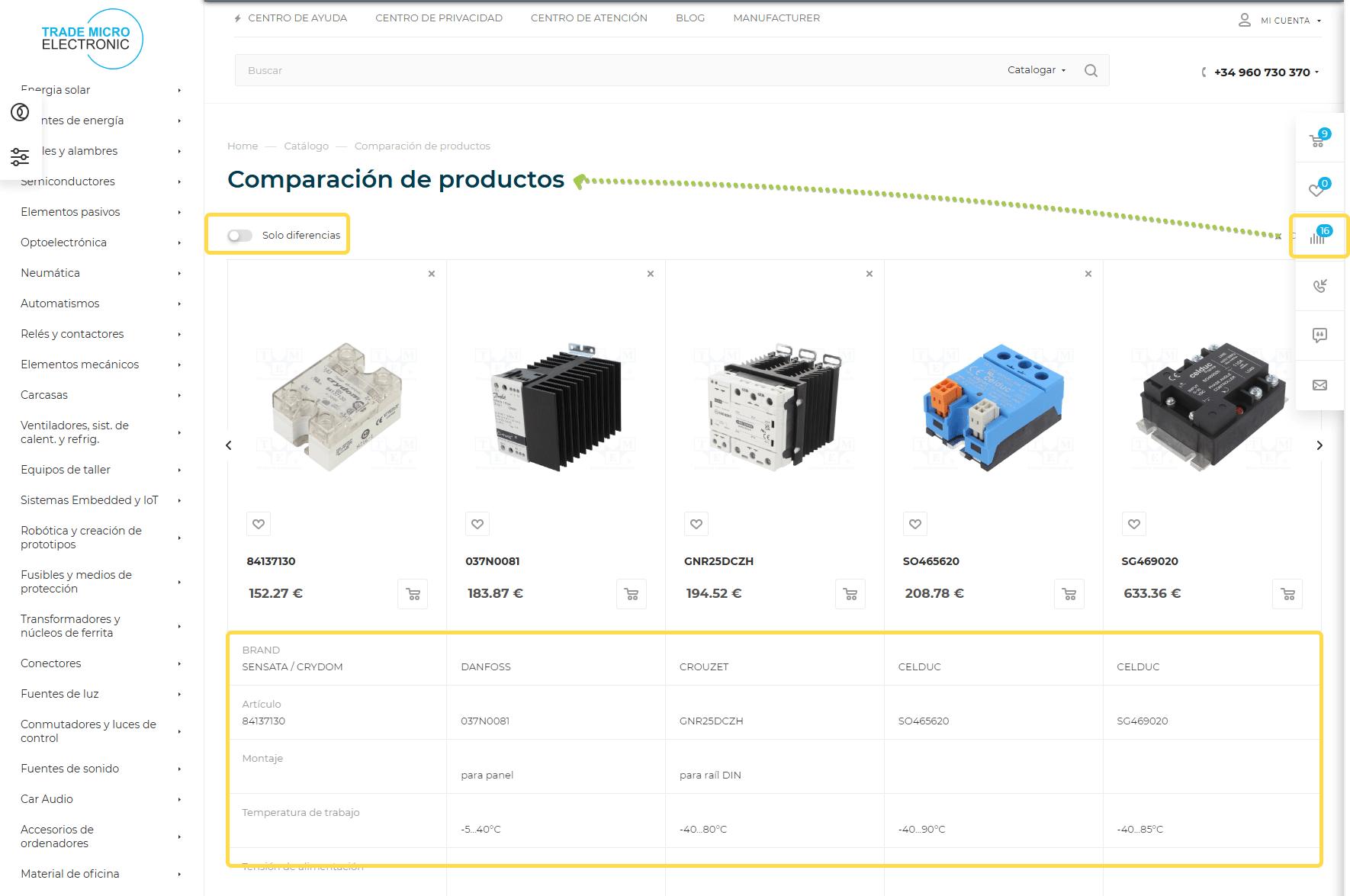This screenshot has height=896, width=1350.
Task: Toggle the Solo diferencias switch
Action: click(239, 236)
